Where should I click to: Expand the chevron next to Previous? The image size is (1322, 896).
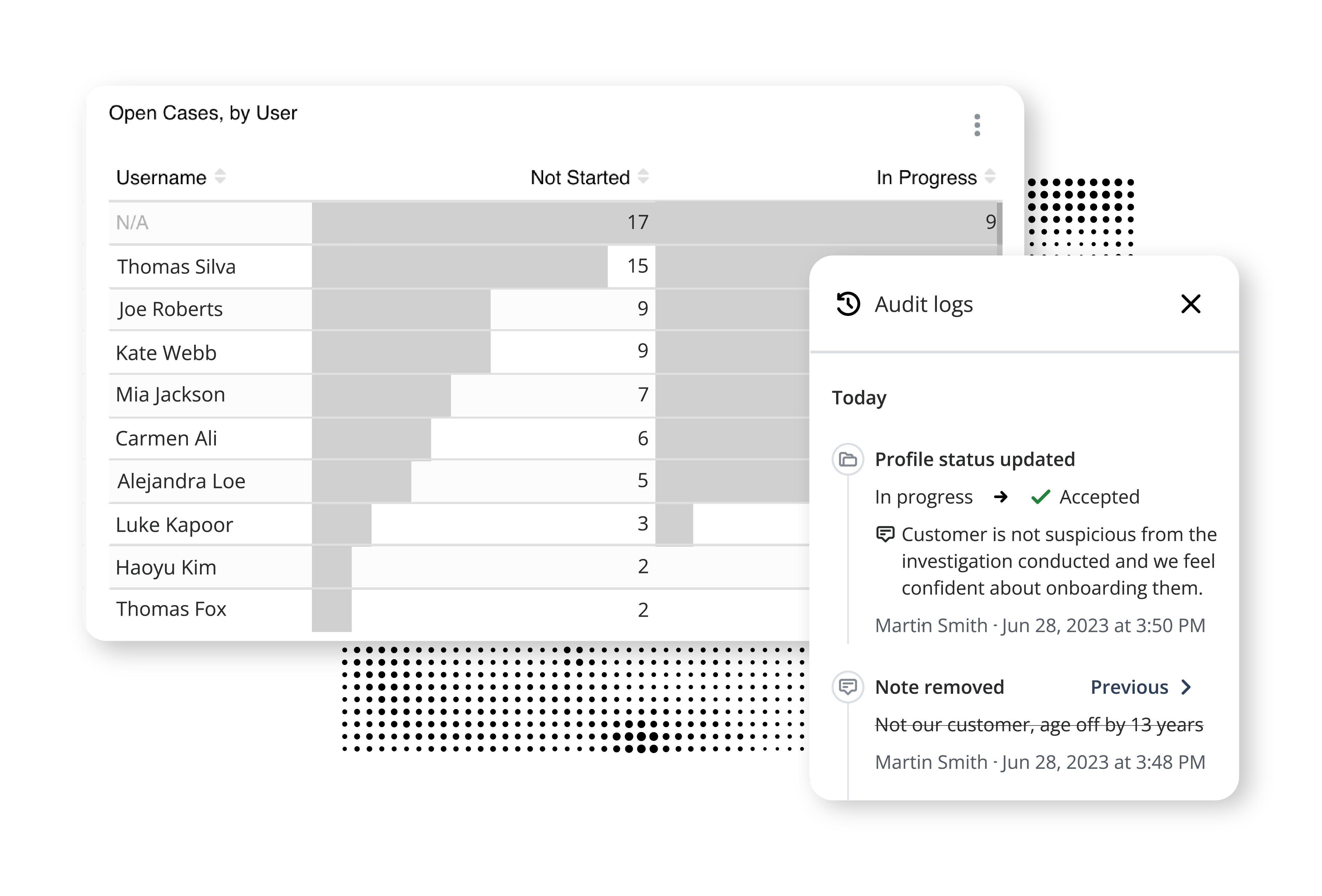click(x=1186, y=687)
